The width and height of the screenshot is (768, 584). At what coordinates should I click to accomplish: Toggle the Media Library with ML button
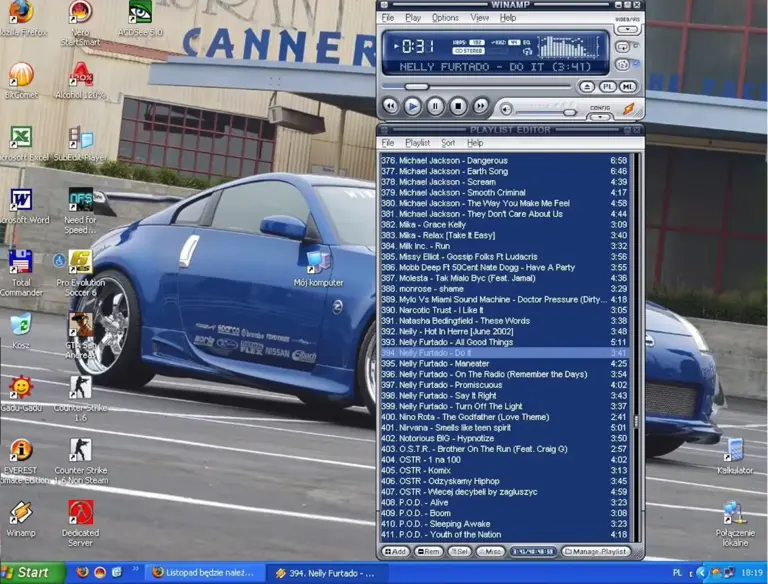[628, 87]
